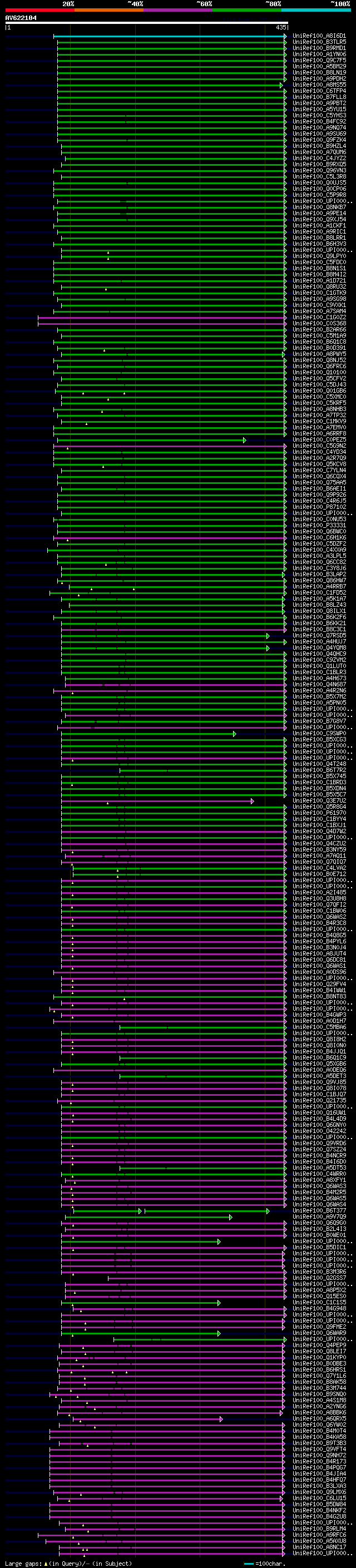Image resolution: width=356 pixels, height=1568 pixels.
Task: Click on UniRef100_A1YN06 label
Action: pyautogui.click(x=319, y=54)
